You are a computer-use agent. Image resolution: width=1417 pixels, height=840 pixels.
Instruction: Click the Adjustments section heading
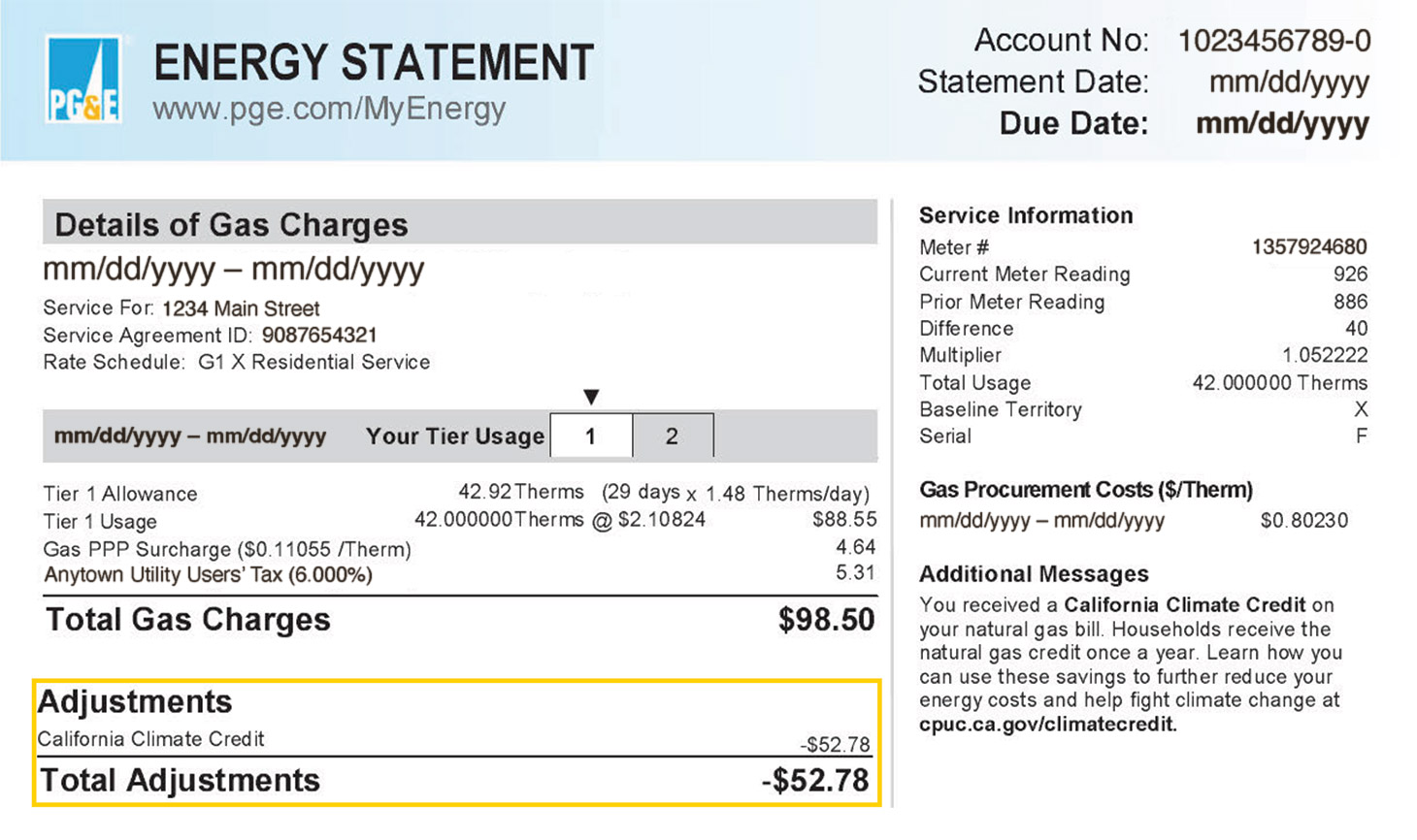[135, 702]
